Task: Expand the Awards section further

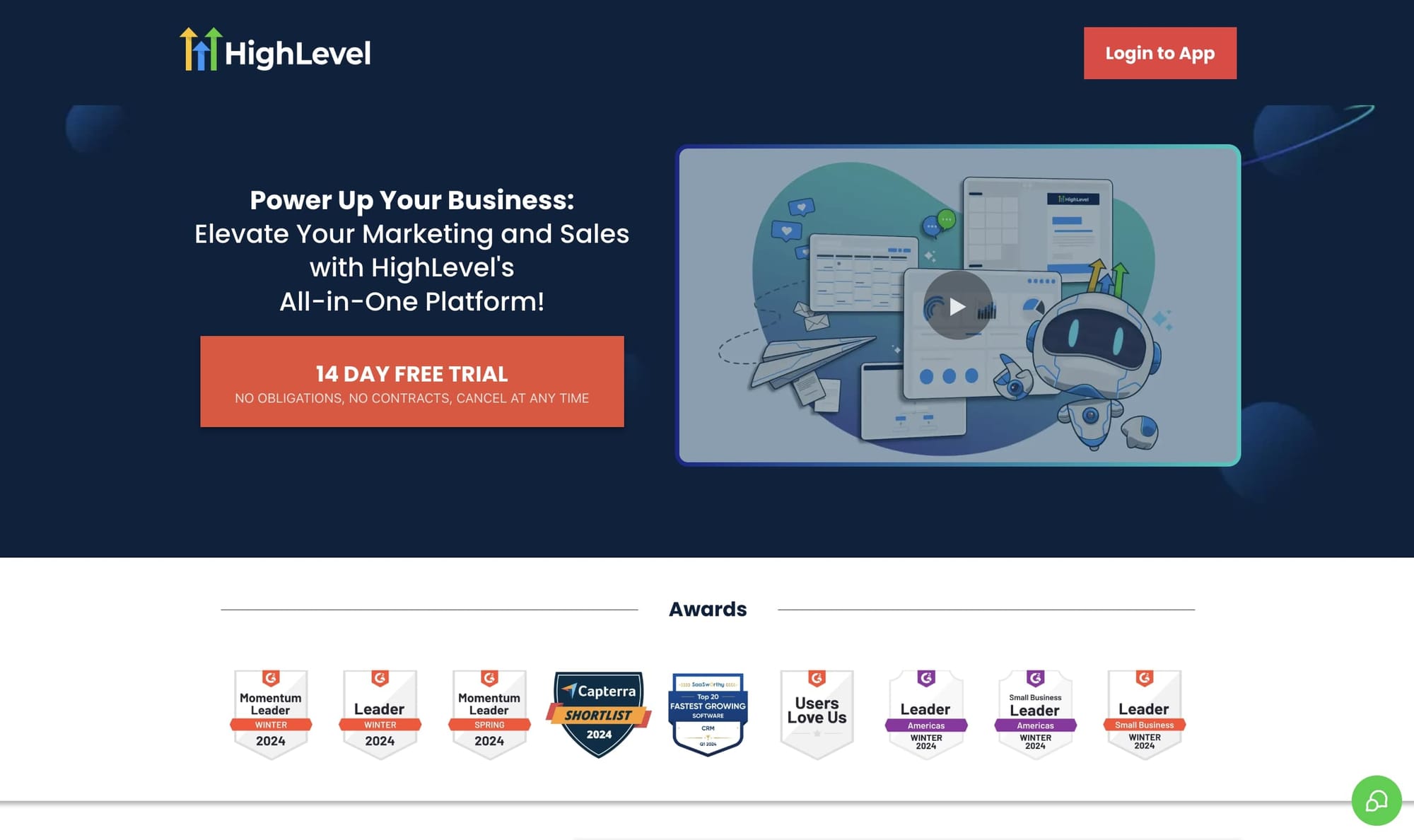Action: [x=706, y=608]
